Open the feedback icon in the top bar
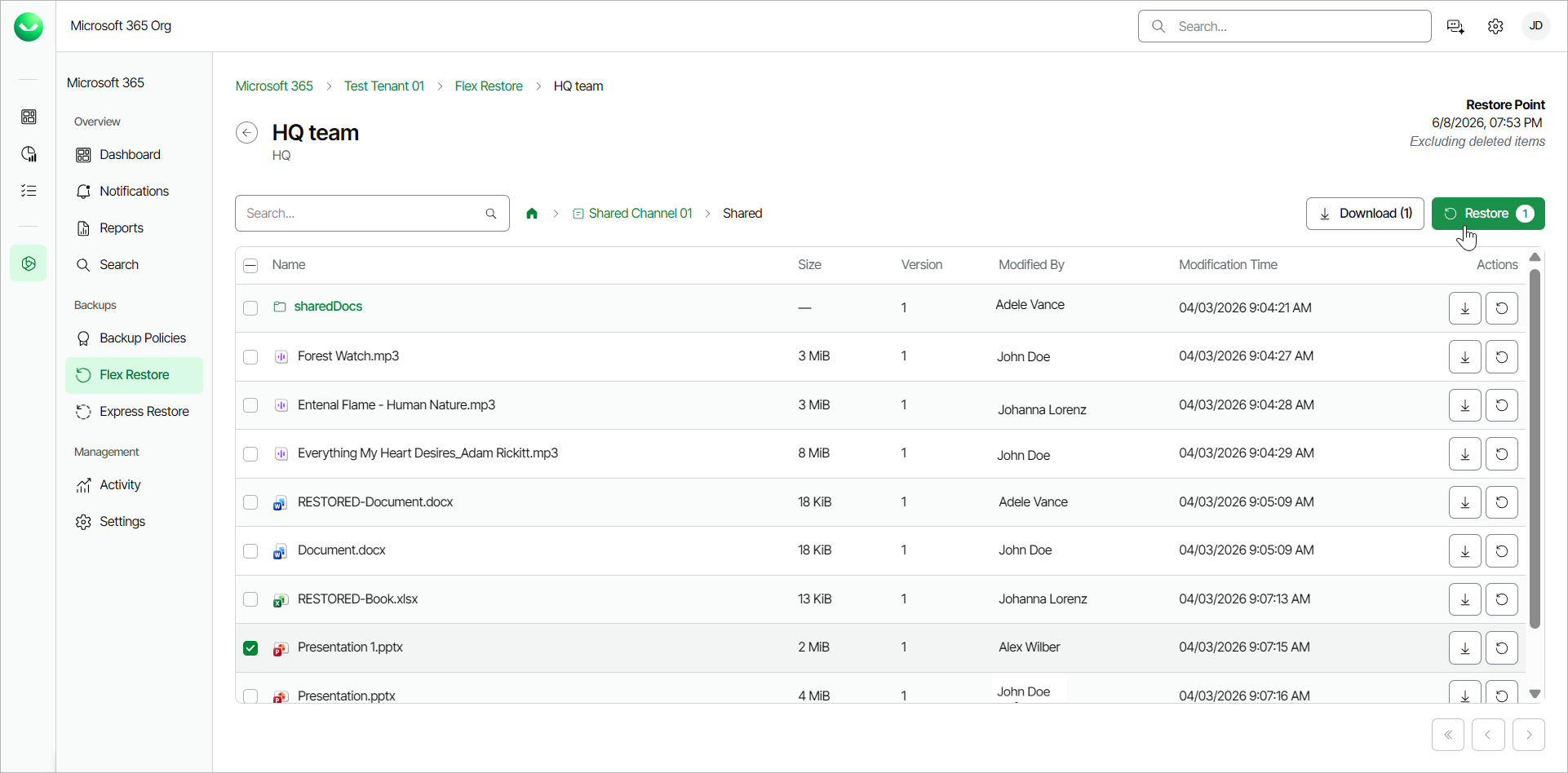This screenshot has width=1568, height=773. [x=1455, y=27]
